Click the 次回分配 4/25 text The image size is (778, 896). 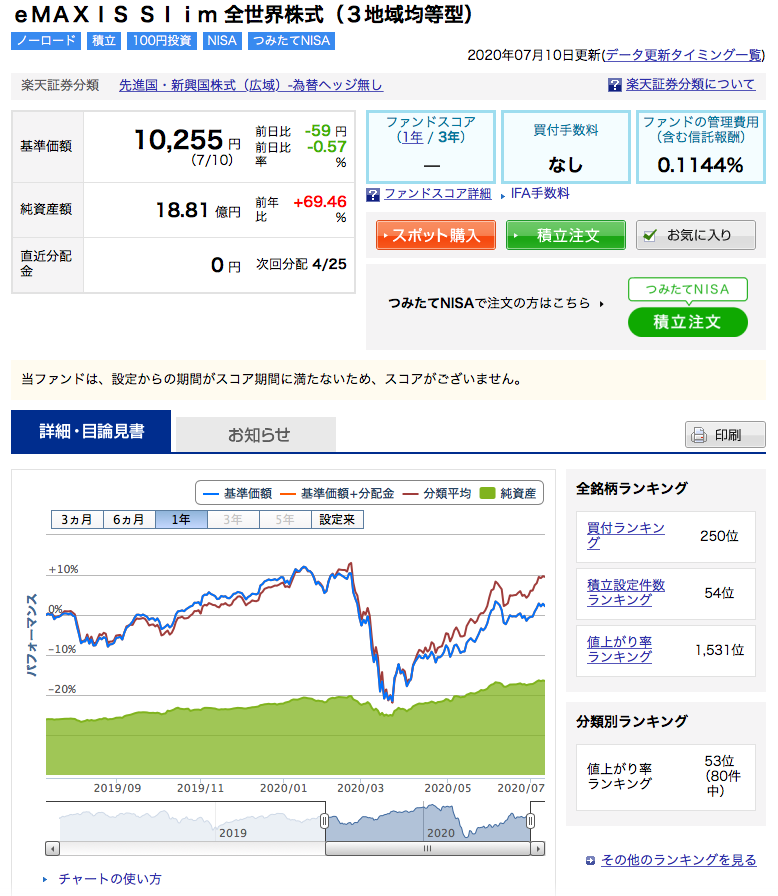[301, 265]
